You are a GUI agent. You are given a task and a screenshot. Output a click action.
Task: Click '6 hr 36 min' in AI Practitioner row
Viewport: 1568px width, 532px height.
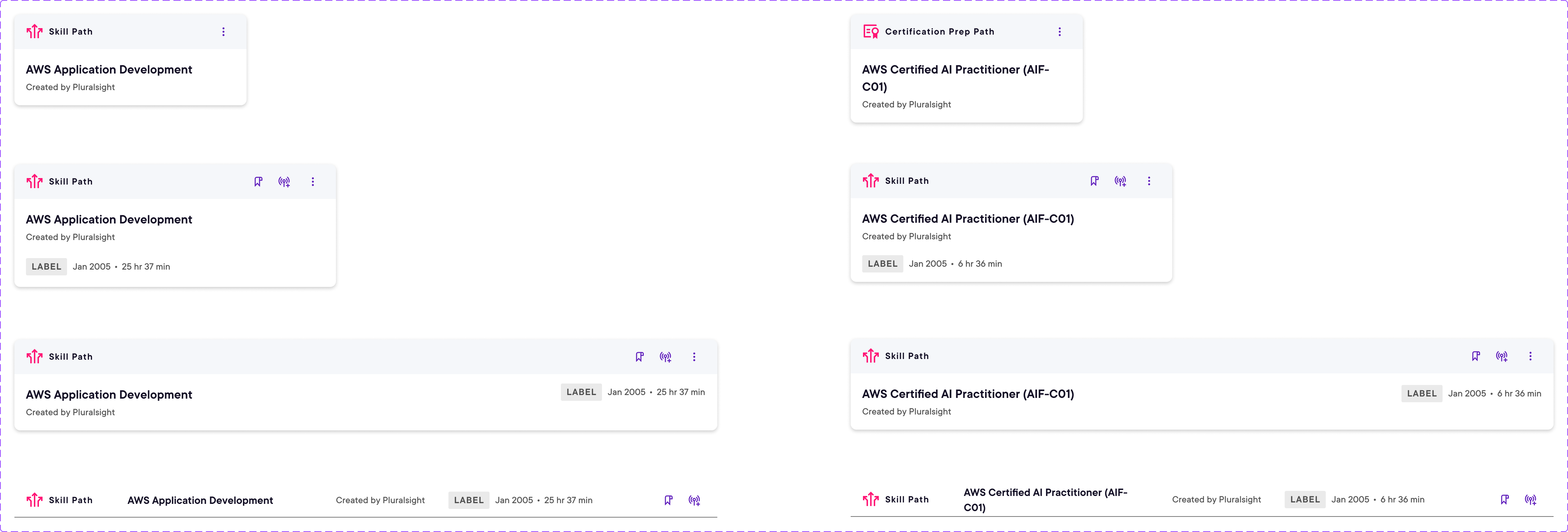[1403, 500]
